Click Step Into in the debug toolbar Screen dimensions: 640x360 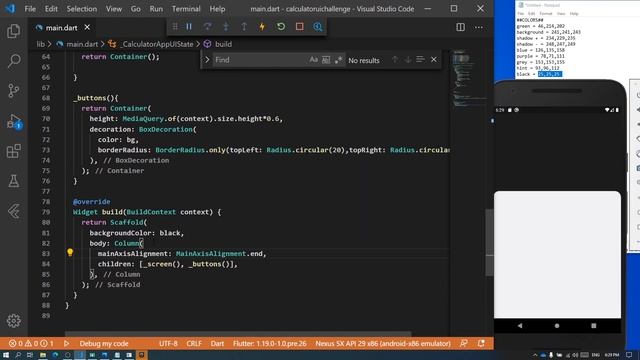pos(226,27)
